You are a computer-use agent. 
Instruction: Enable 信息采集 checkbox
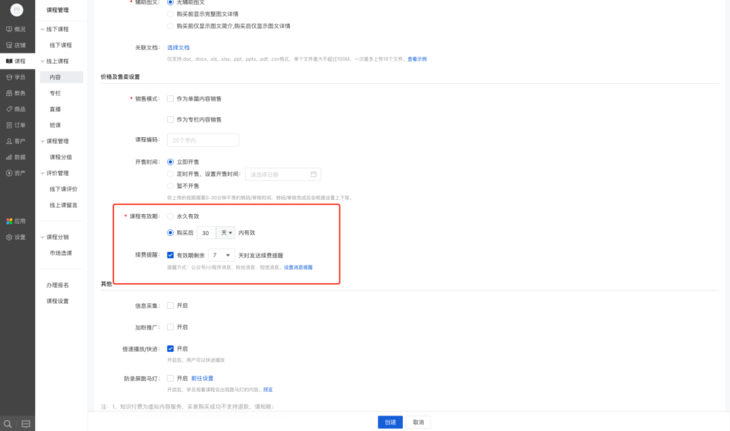point(170,306)
